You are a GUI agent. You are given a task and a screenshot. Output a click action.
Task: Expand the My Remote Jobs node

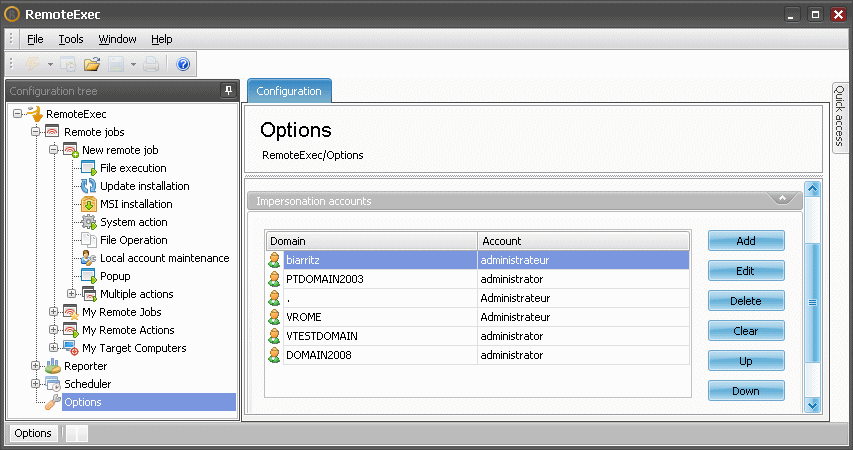[x=54, y=312]
